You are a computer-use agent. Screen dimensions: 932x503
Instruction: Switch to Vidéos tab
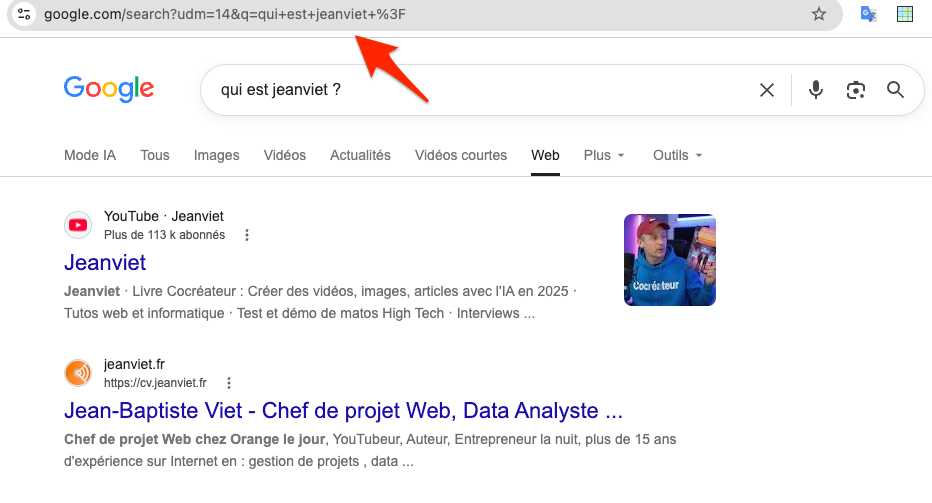(x=285, y=155)
